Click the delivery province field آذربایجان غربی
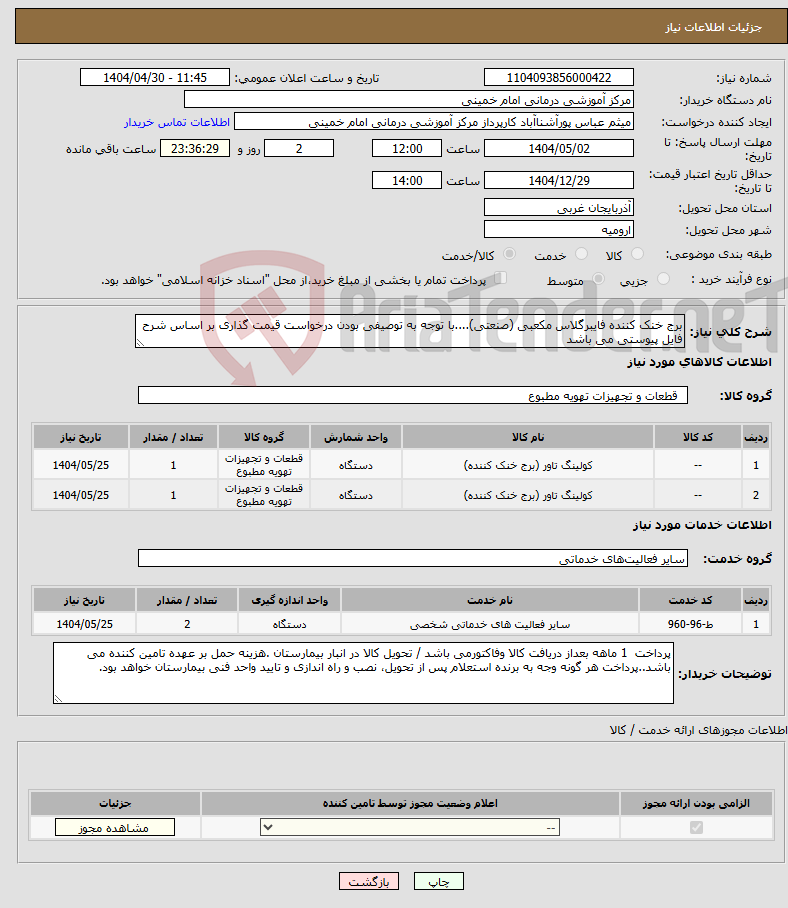The height and width of the screenshot is (908, 788). coord(559,208)
